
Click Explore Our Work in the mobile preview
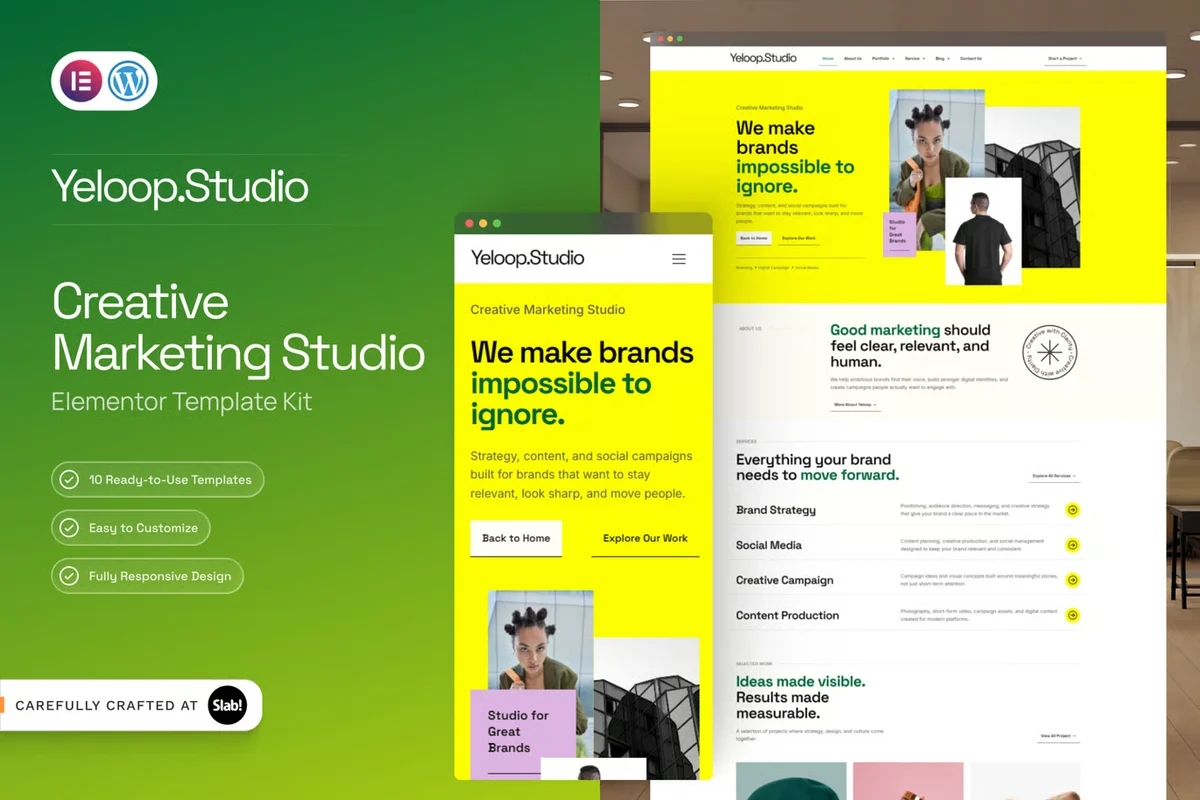point(645,538)
